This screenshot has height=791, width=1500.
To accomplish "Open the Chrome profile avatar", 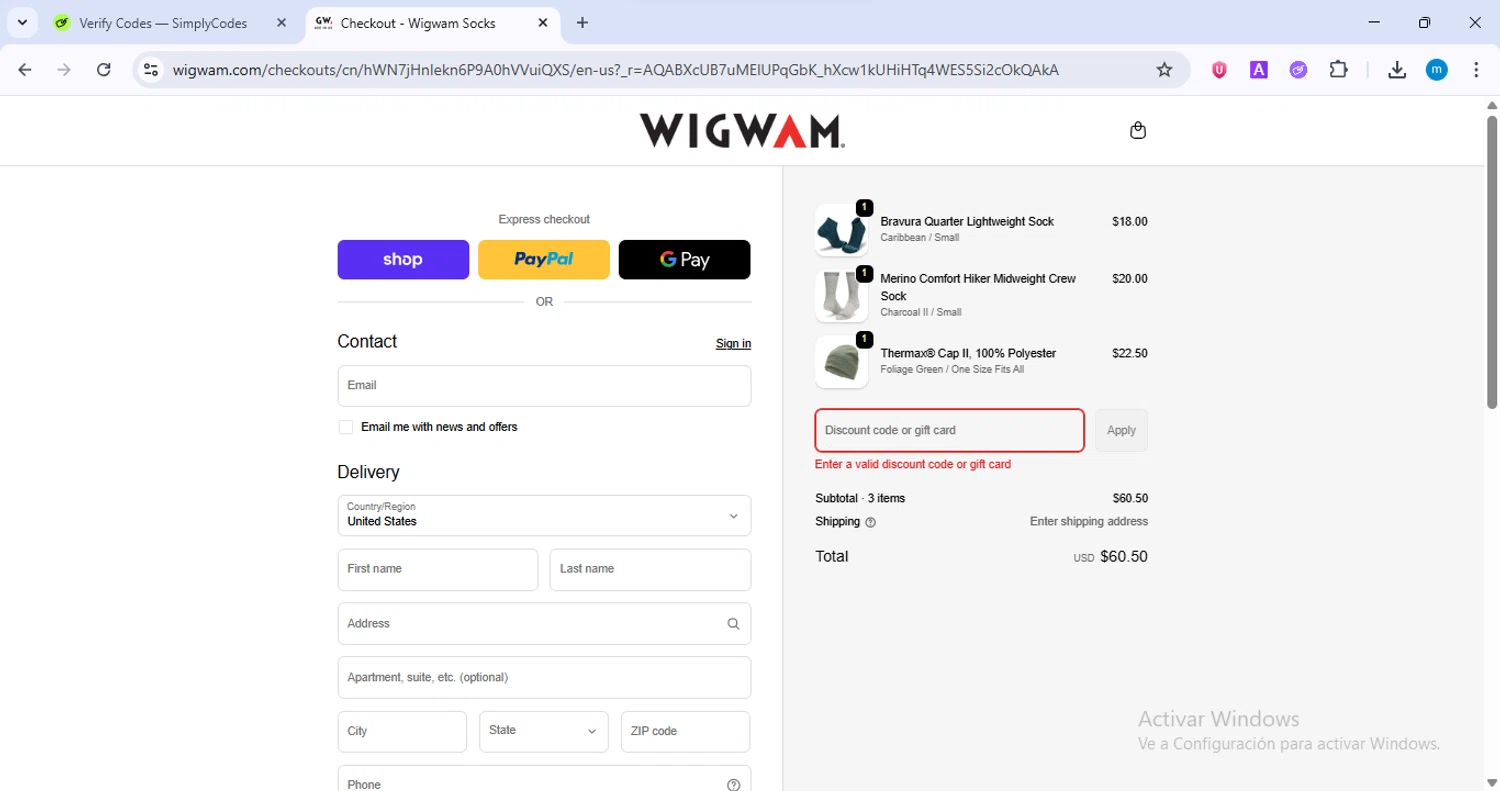I will click(1437, 70).
